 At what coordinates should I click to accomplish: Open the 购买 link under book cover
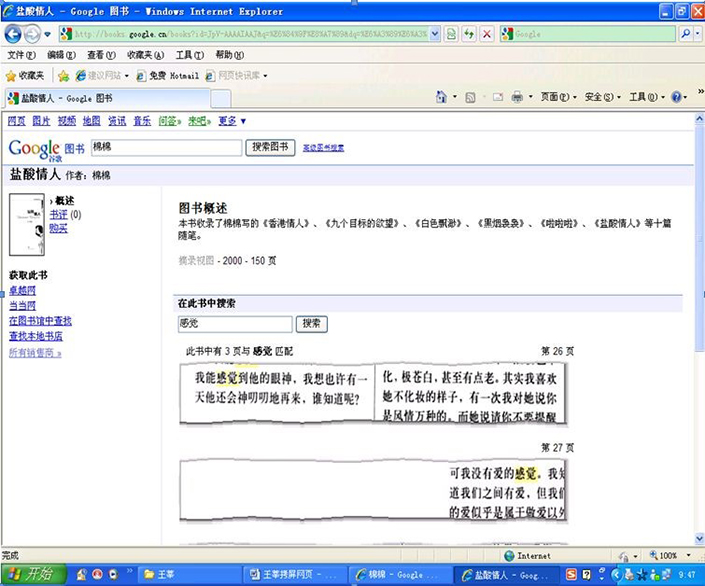tap(58, 228)
